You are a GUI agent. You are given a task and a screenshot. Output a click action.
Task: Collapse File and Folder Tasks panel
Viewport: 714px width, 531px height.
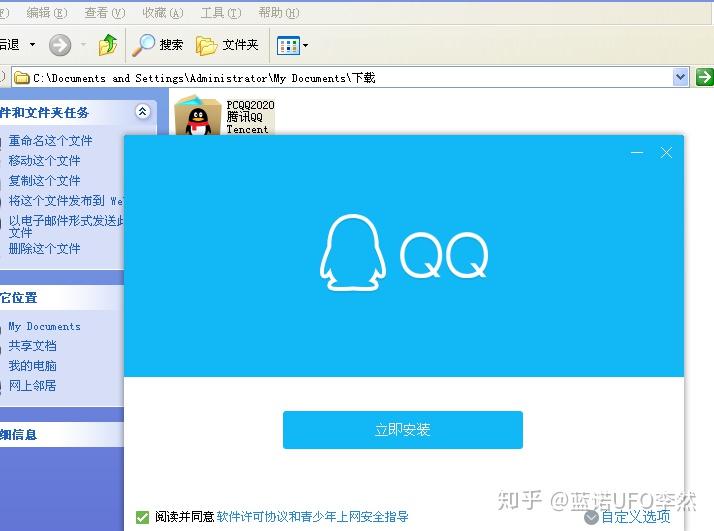click(x=142, y=112)
